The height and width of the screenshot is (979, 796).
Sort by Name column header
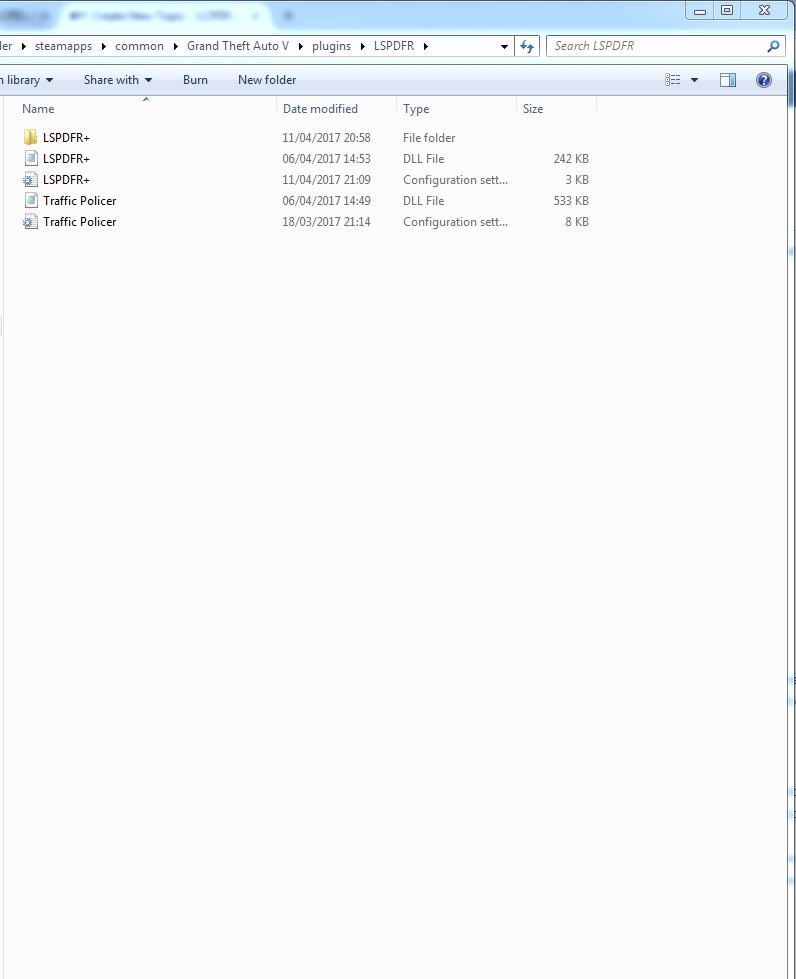[38, 109]
